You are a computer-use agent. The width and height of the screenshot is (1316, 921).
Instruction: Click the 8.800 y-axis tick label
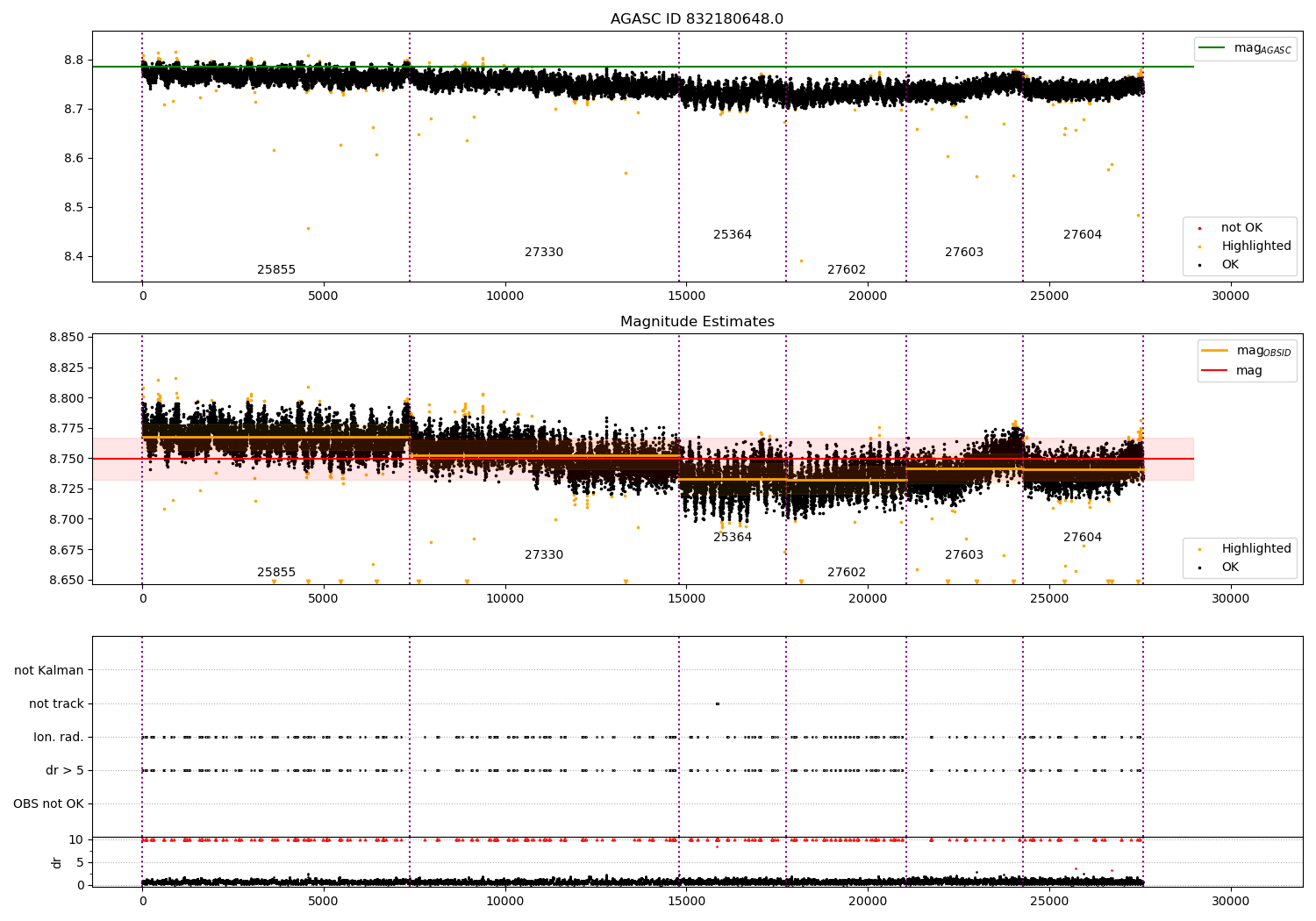click(x=67, y=398)
